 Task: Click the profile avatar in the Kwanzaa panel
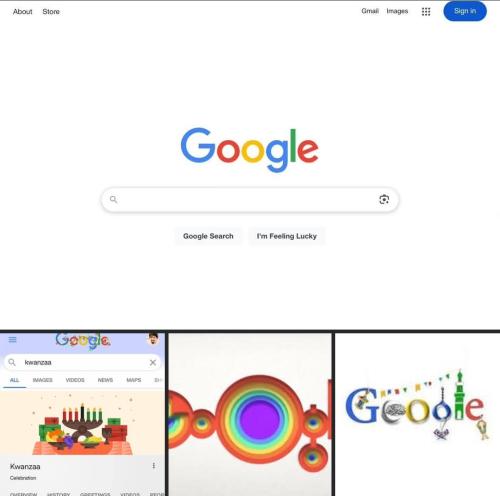[153, 339]
